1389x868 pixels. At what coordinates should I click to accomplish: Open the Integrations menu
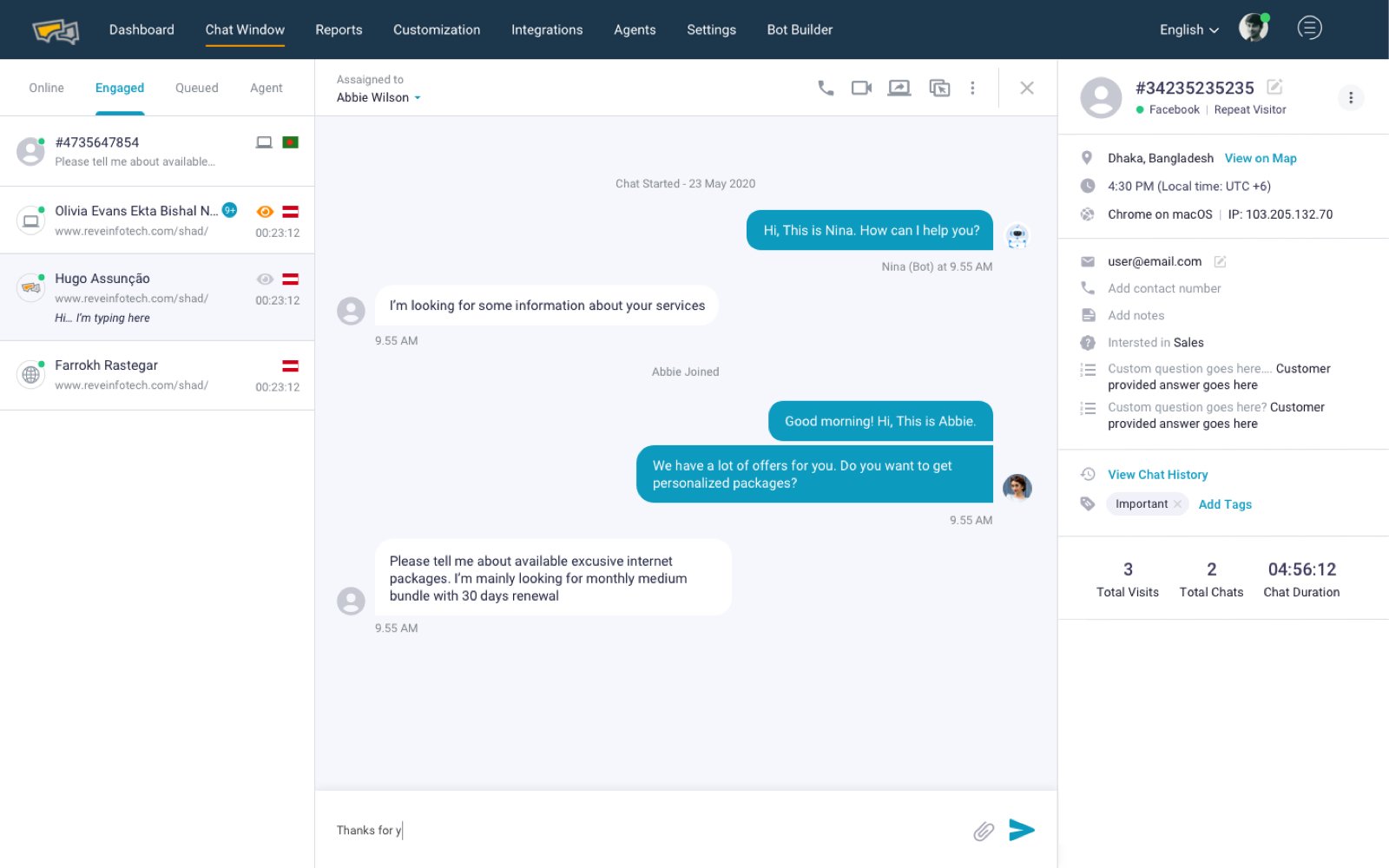547,30
